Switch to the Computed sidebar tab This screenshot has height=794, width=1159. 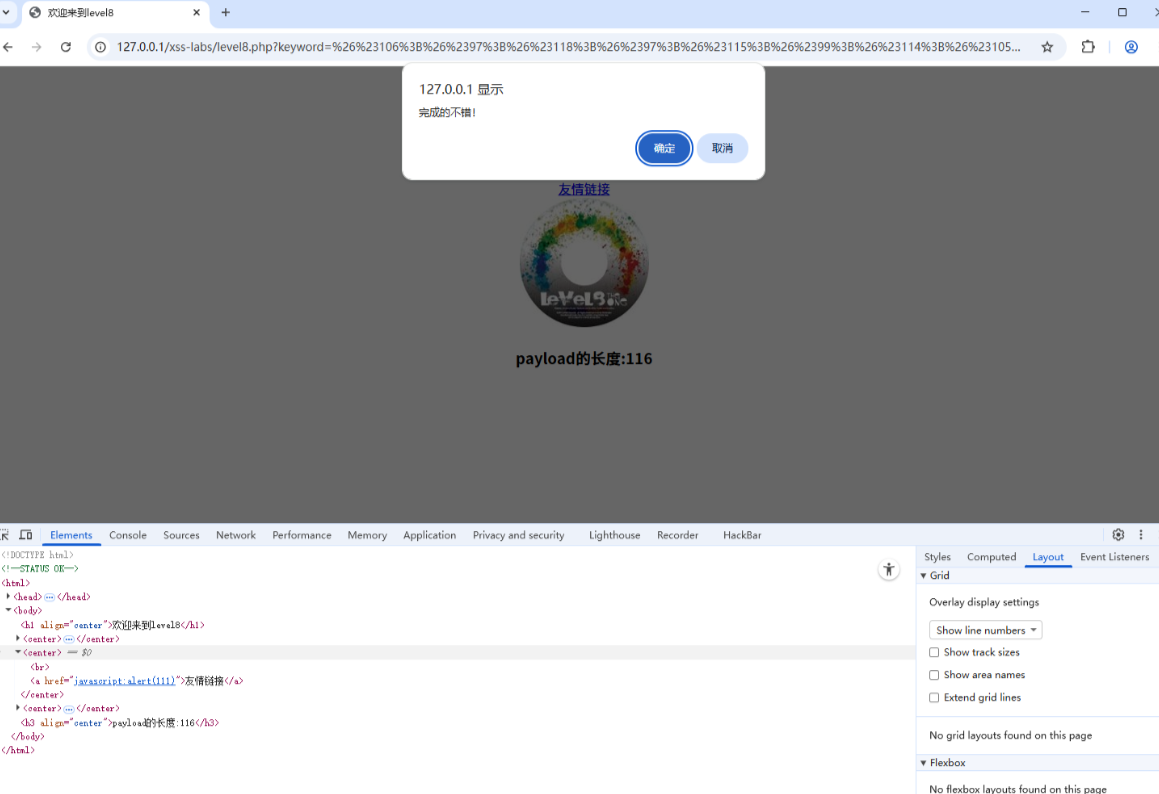click(991, 557)
